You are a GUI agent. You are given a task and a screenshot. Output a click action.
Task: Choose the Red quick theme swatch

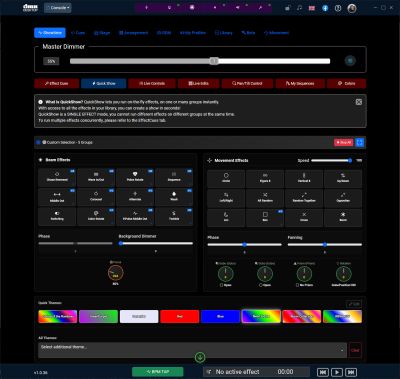click(x=180, y=316)
